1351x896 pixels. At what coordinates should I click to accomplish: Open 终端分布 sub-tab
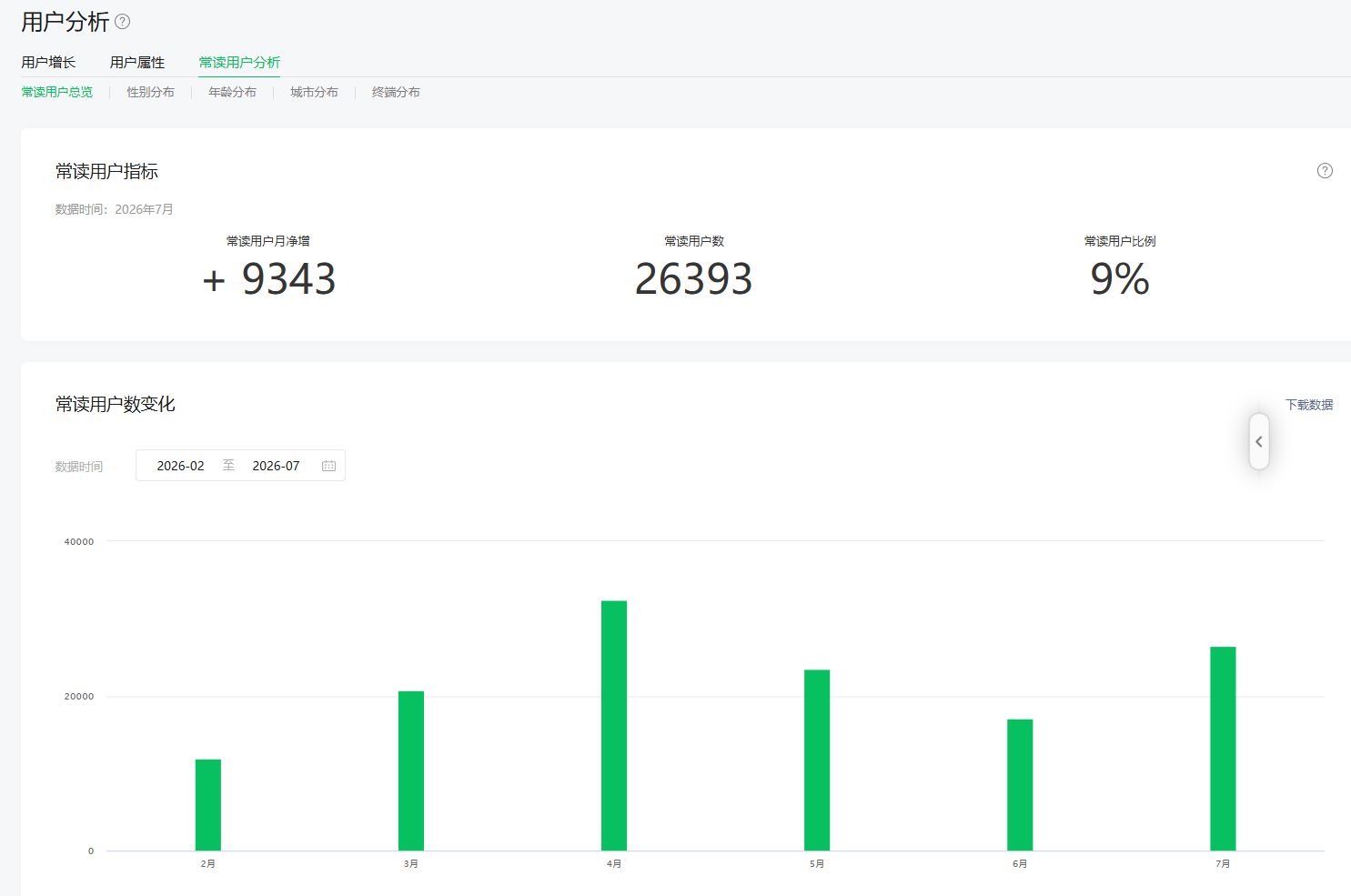pyautogui.click(x=396, y=92)
